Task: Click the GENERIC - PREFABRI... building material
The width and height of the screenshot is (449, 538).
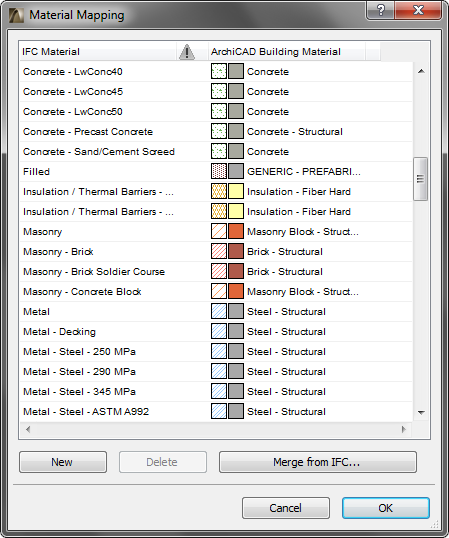Action: click(304, 172)
